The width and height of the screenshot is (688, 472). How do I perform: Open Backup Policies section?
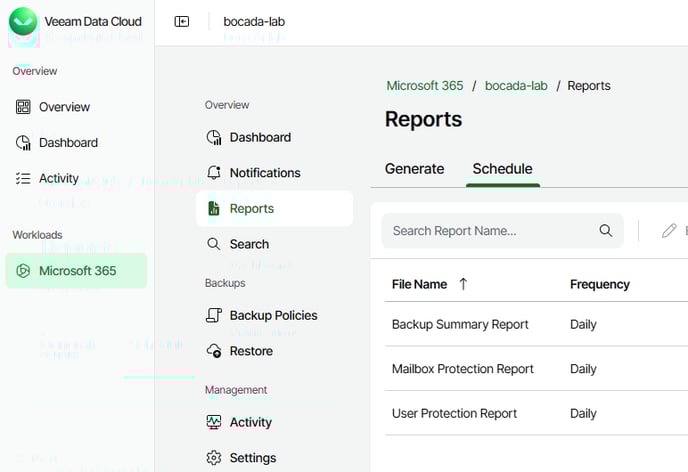[272, 315]
